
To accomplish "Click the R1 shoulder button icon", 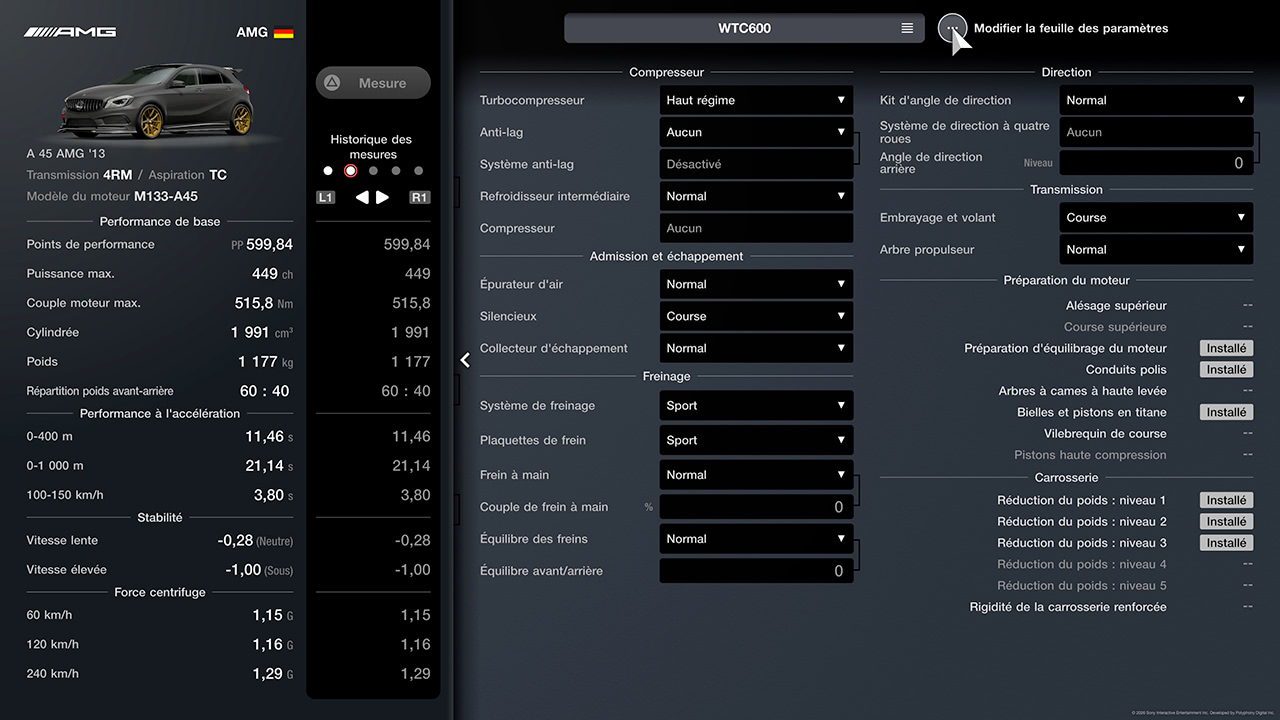I will pyautogui.click(x=420, y=197).
